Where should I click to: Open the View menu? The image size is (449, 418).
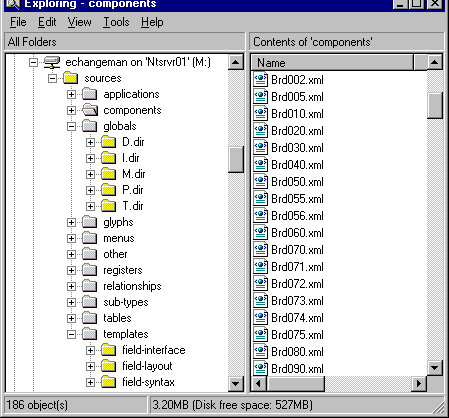[79, 22]
